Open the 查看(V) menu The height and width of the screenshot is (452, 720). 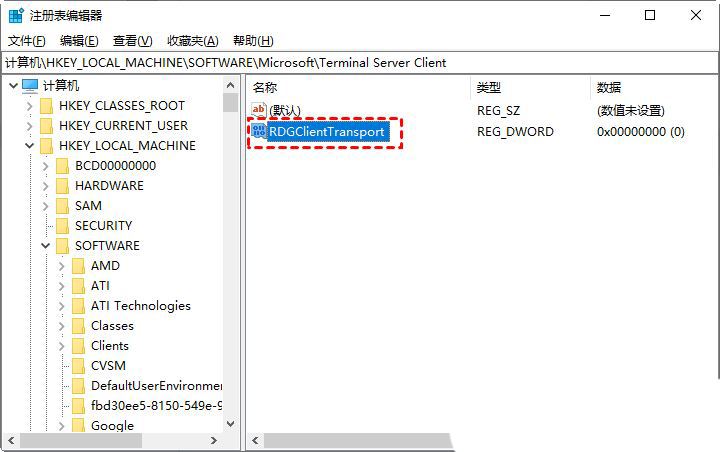tap(132, 41)
